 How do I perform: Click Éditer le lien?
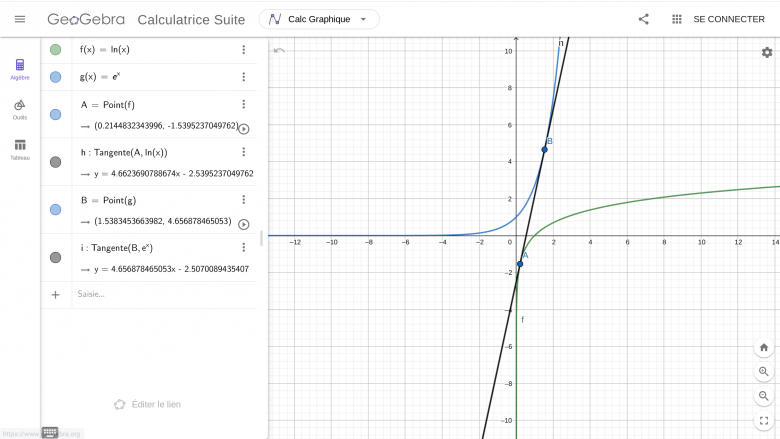click(x=147, y=404)
